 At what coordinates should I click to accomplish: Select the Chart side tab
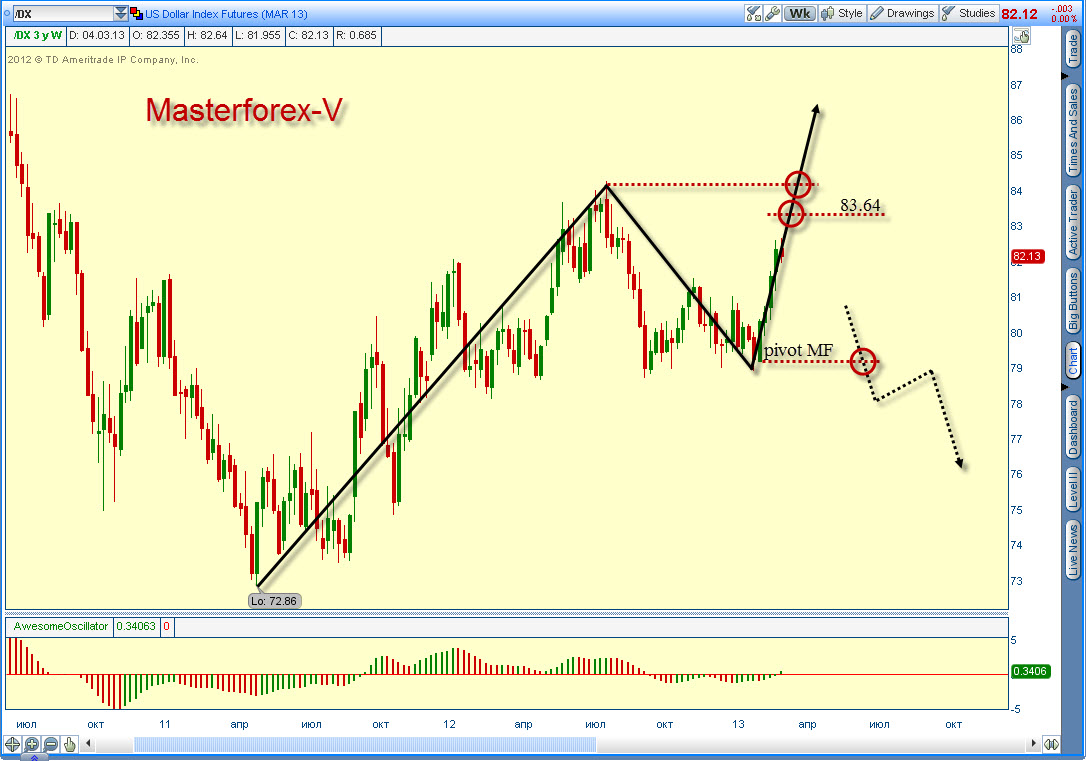pyautogui.click(x=1073, y=361)
